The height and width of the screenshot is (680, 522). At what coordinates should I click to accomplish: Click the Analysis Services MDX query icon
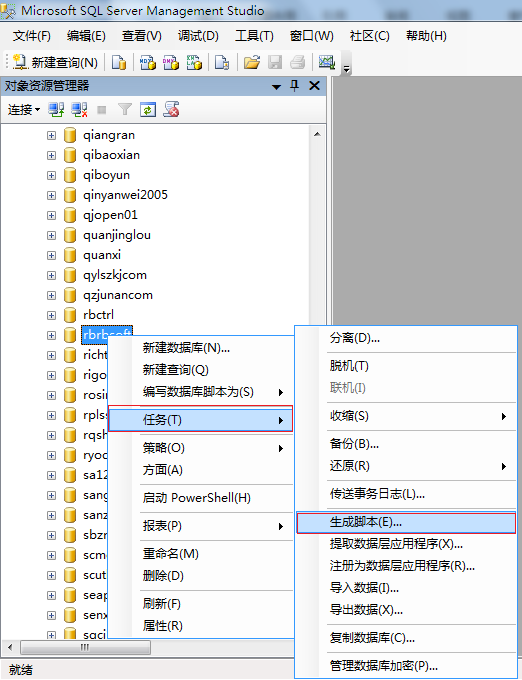click(148, 63)
